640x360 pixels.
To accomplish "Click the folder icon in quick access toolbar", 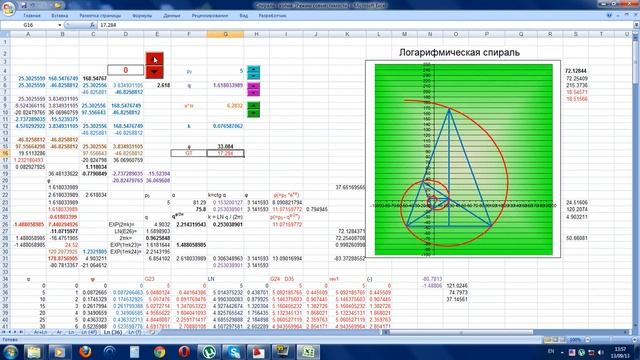I will coord(58,5).
